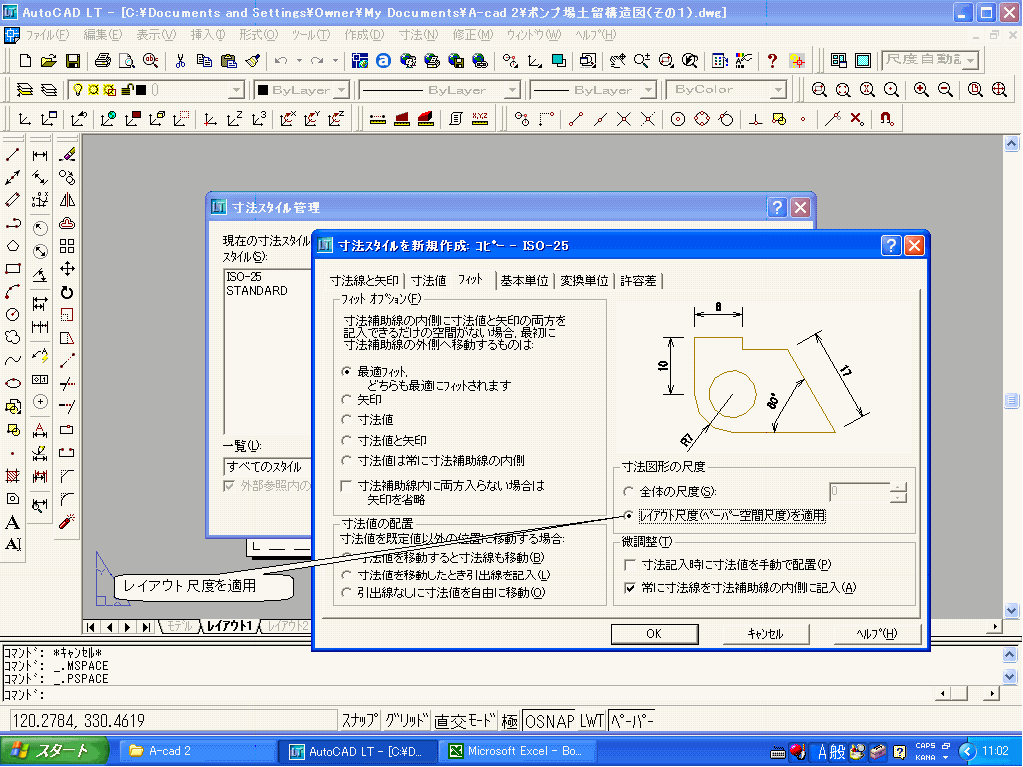
Task: Switch to 寸法線と矢印 tab
Action: pos(364,280)
